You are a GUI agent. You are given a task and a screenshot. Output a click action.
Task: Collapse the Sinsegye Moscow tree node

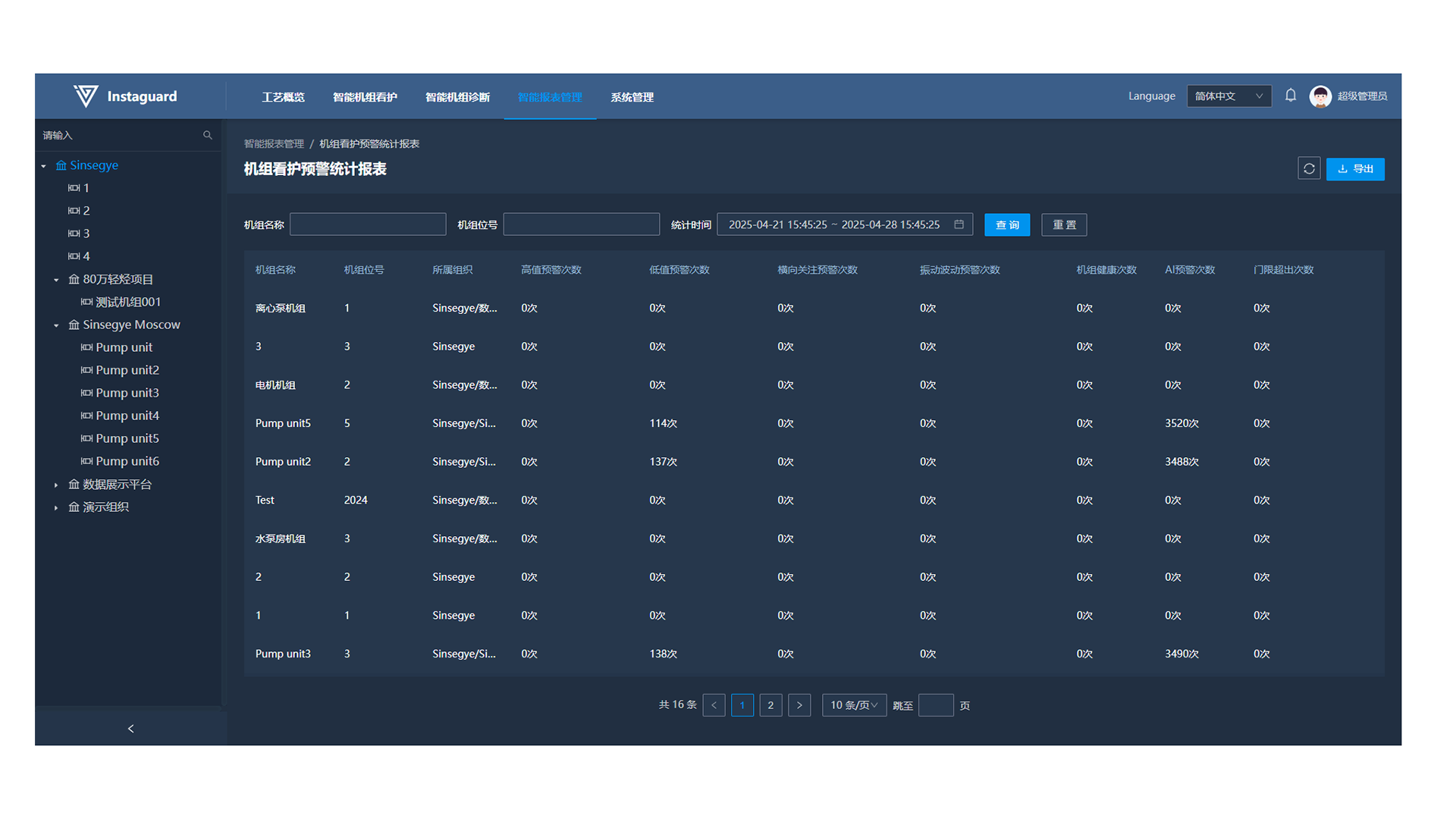click(x=56, y=325)
